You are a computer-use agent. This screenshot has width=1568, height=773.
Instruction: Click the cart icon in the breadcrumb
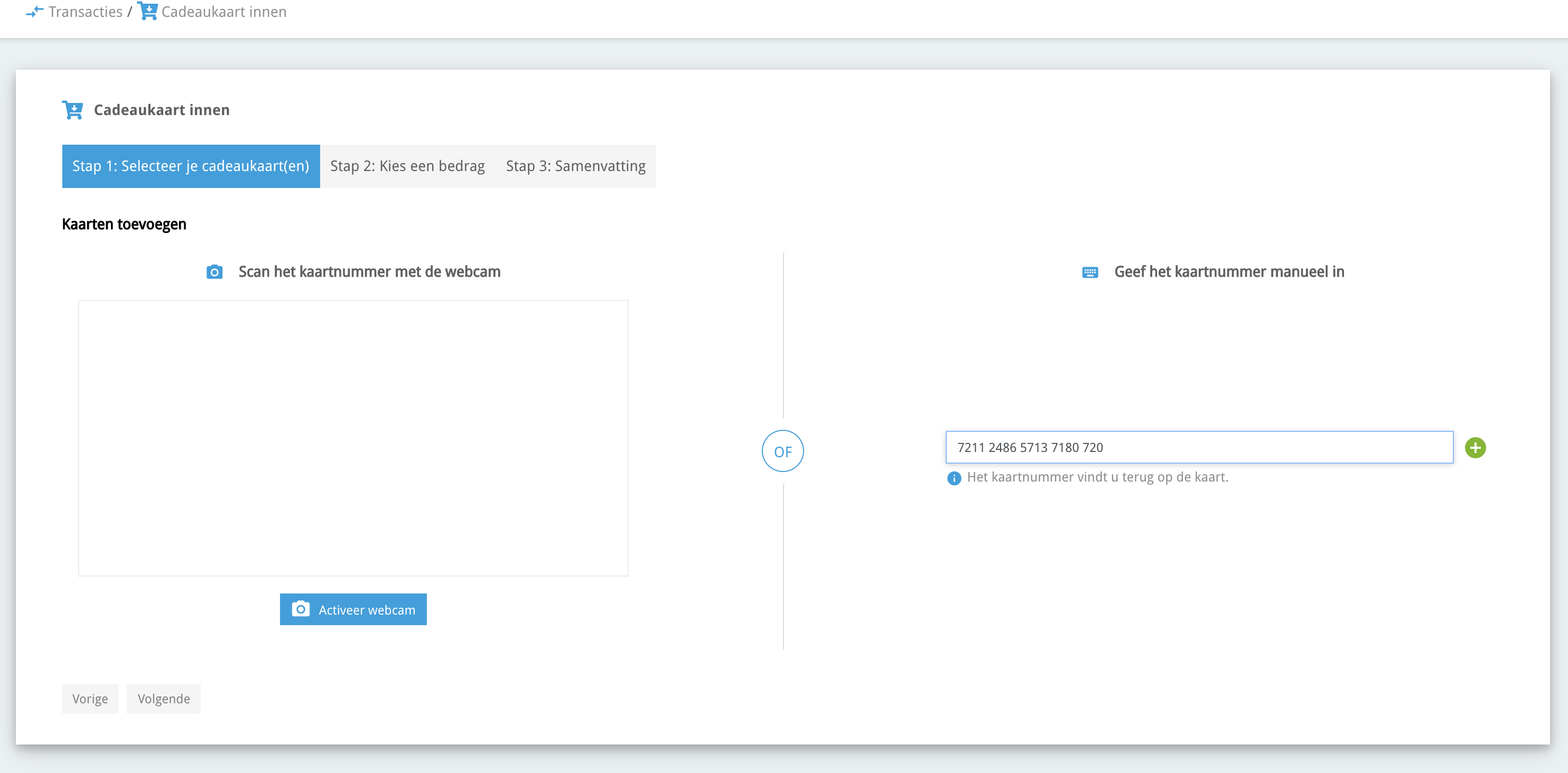[148, 12]
